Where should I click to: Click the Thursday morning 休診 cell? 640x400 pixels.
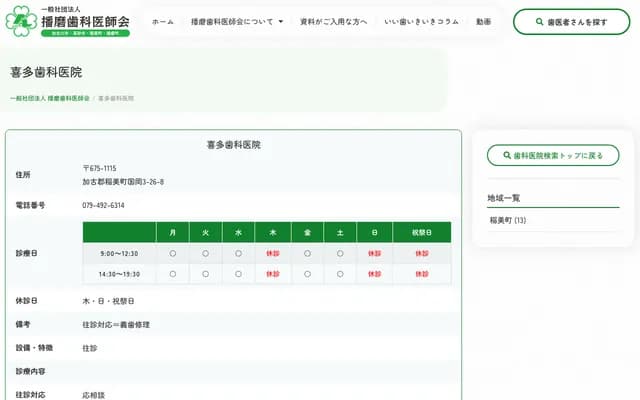[x=273, y=253]
